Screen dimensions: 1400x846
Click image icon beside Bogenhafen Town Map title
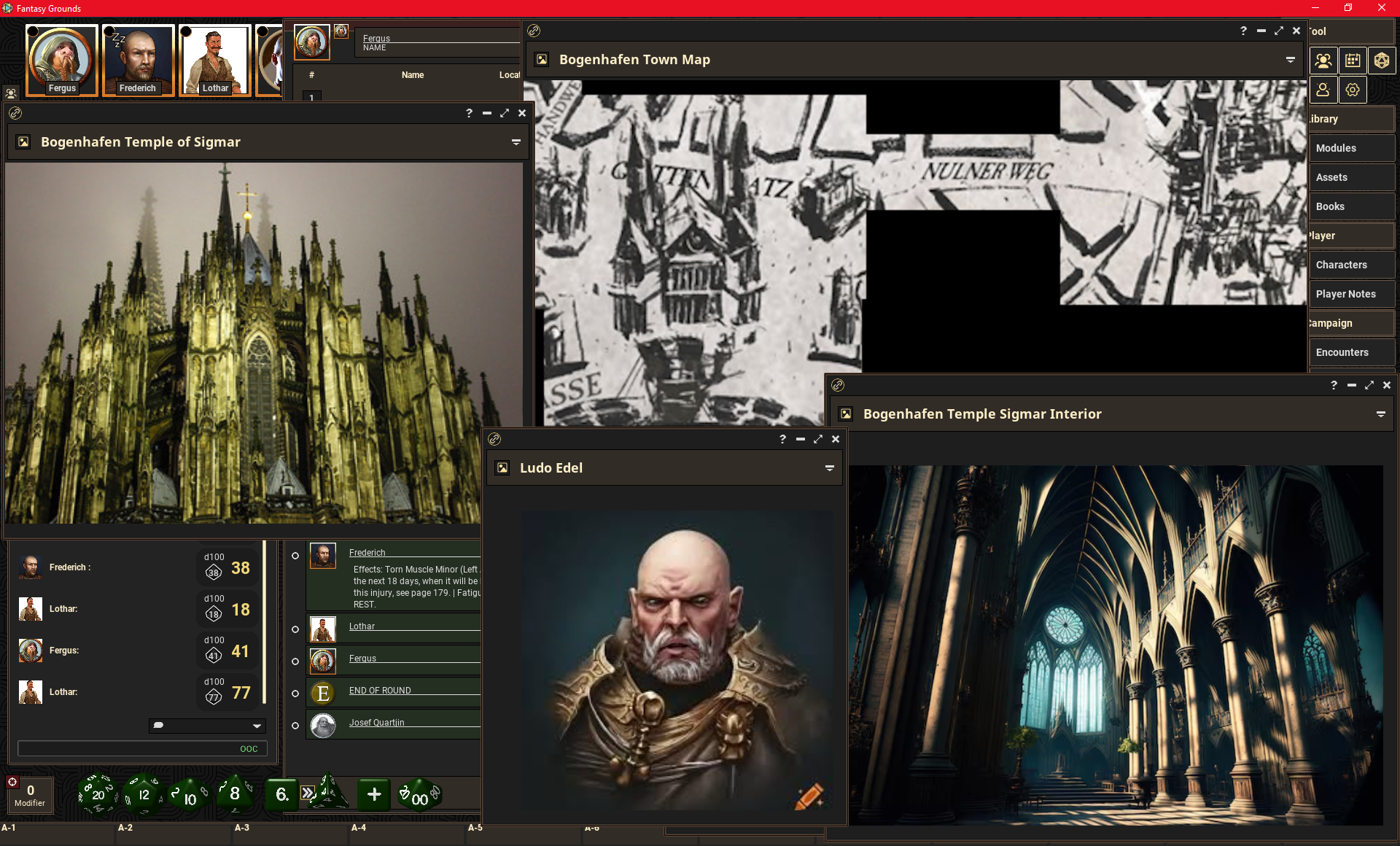[542, 60]
